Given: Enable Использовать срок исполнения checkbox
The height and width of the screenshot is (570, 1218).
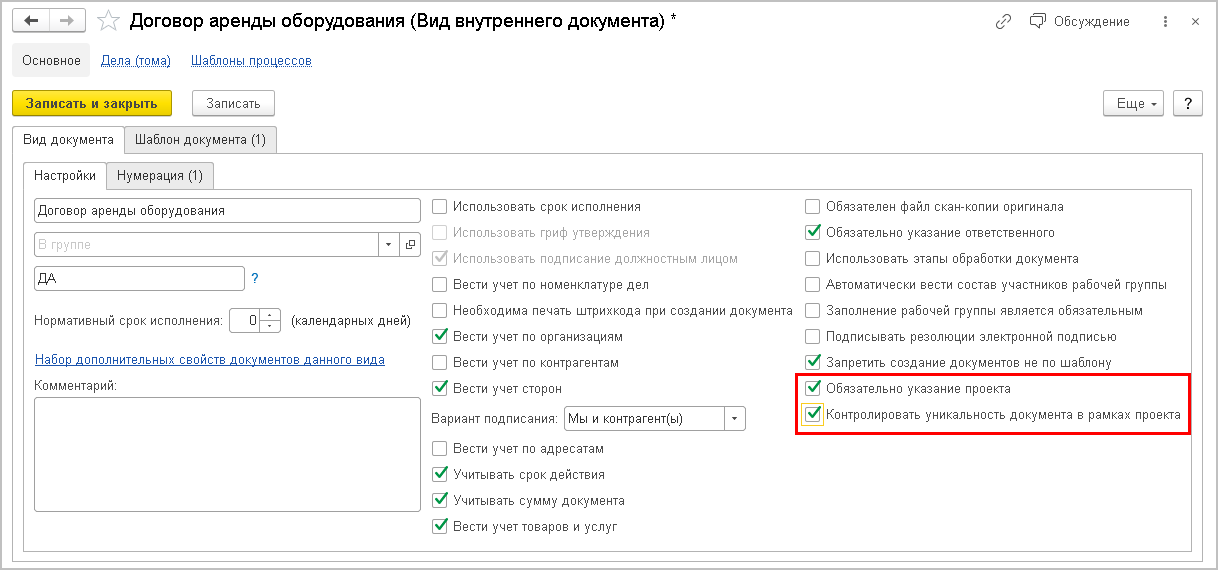Looking at the screenshot, I should click(x=440, y=207).
